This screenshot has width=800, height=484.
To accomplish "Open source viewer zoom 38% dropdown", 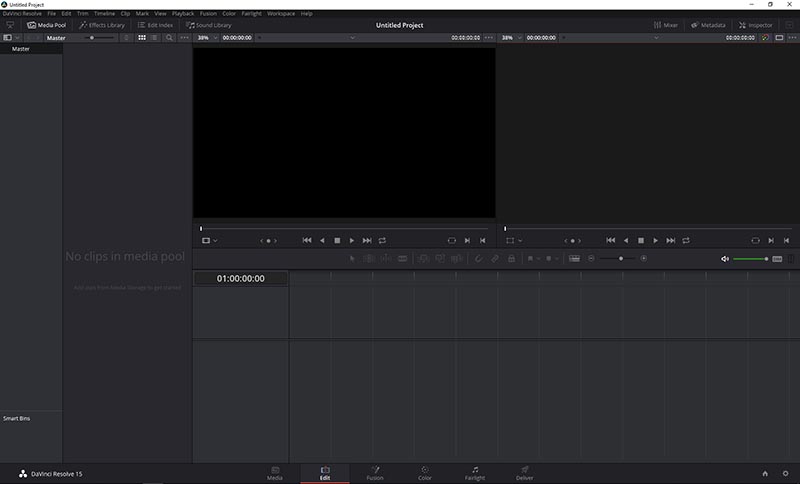I will [207, 38].
